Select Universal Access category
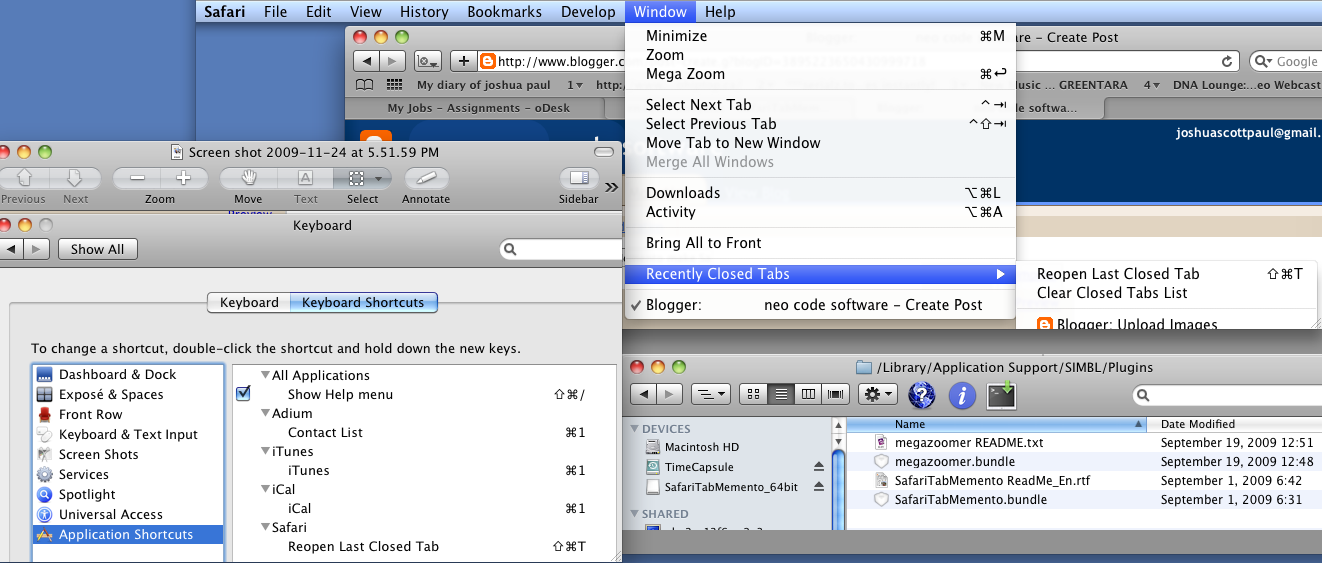This screenshot has width=1322, height=563. pyautogui.click(x=127, y=515)
